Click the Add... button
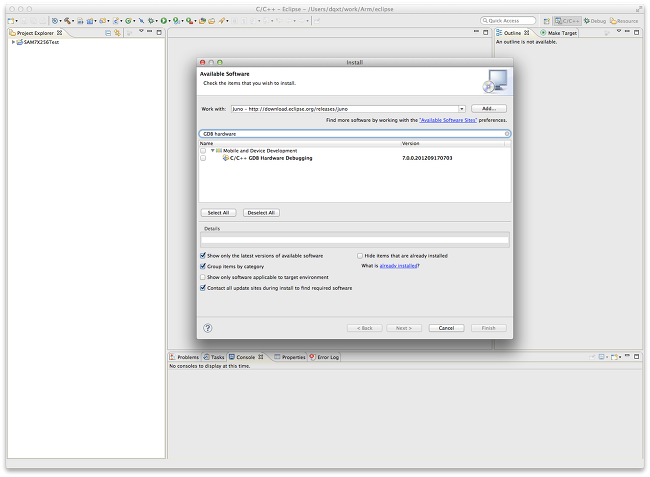This screenshot has height=477, width=650. (x=489, y=109)
